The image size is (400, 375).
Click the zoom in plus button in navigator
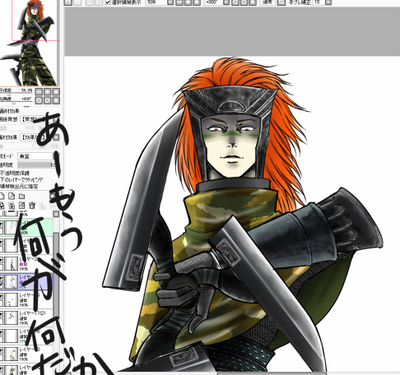click(47, 92)
